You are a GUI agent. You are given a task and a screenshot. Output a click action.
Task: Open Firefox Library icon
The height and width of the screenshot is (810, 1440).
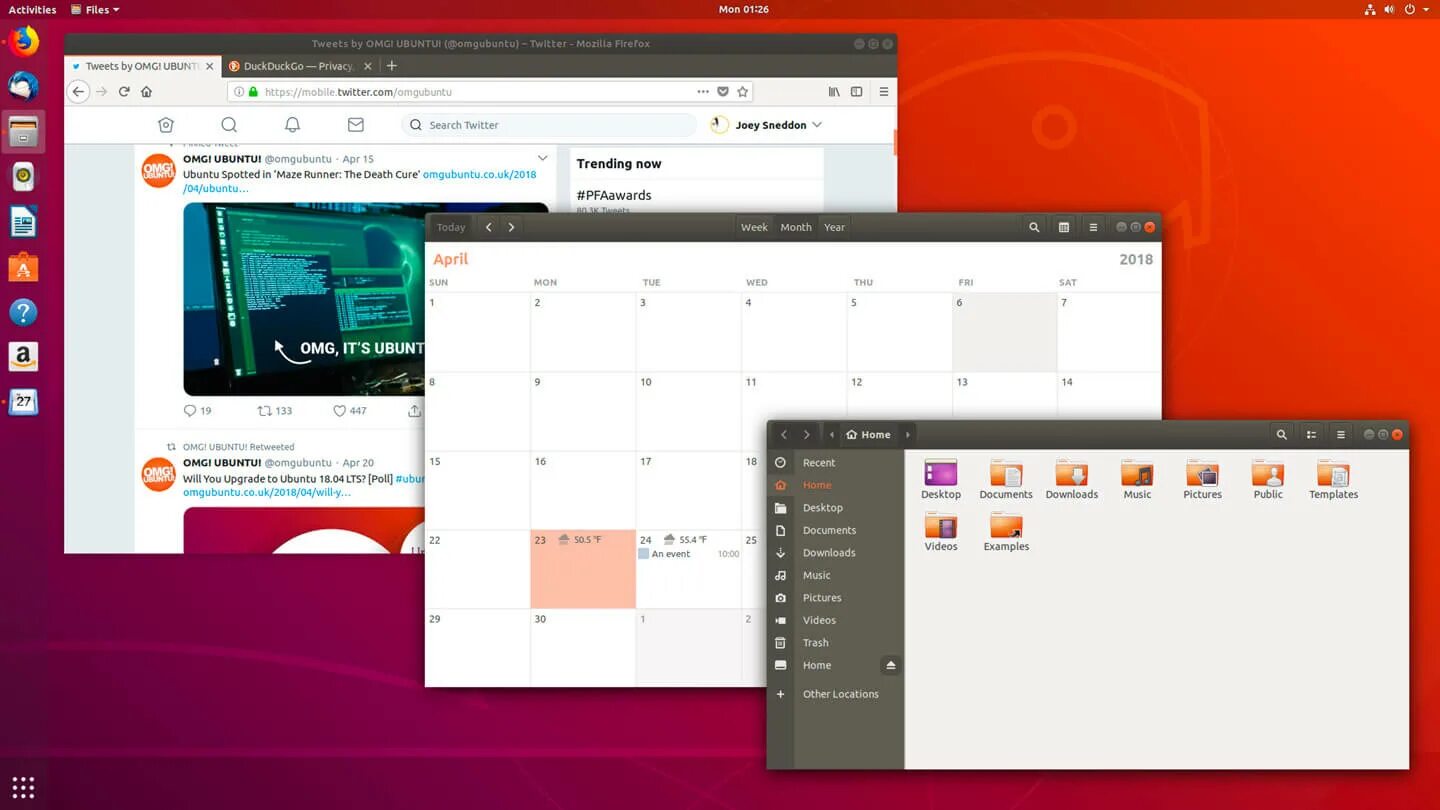tap(834, 91)
